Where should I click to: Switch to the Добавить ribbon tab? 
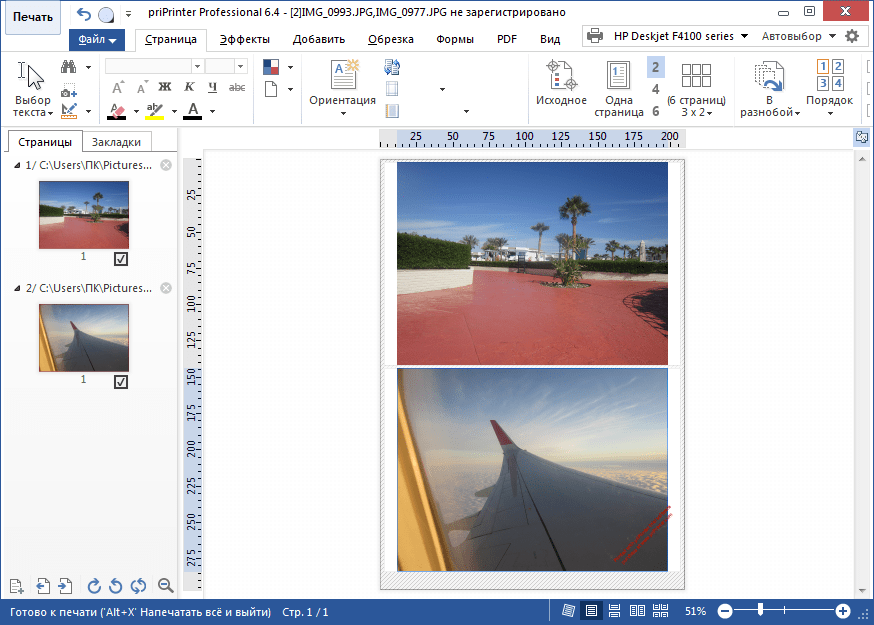click(319, 39)
